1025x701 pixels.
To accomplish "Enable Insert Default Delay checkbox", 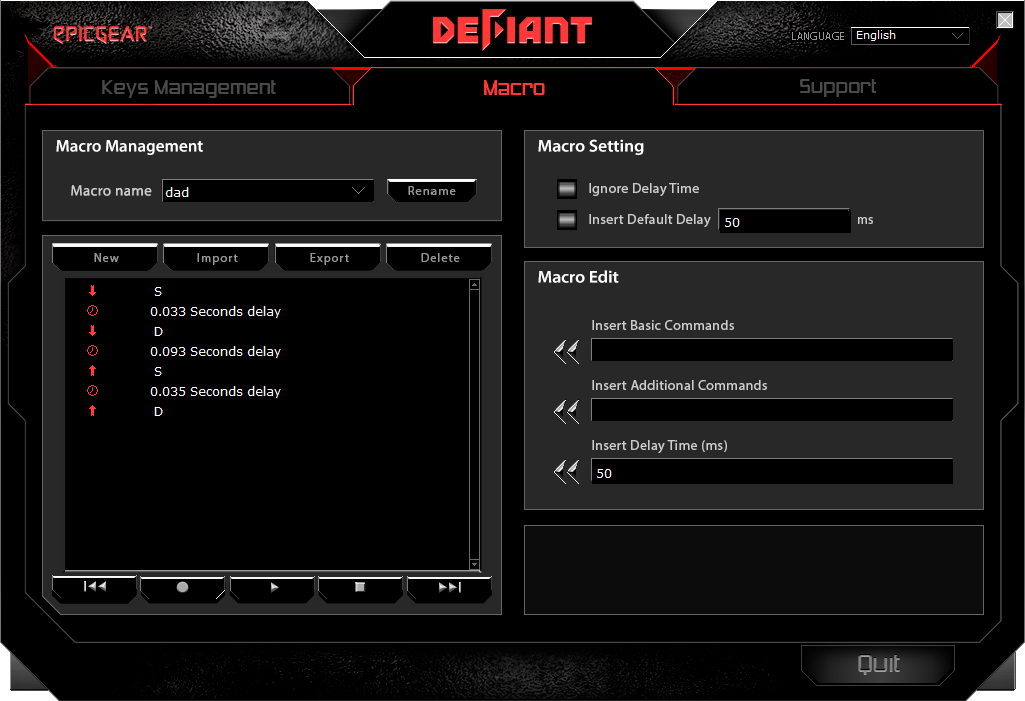I will pos(567,220).
